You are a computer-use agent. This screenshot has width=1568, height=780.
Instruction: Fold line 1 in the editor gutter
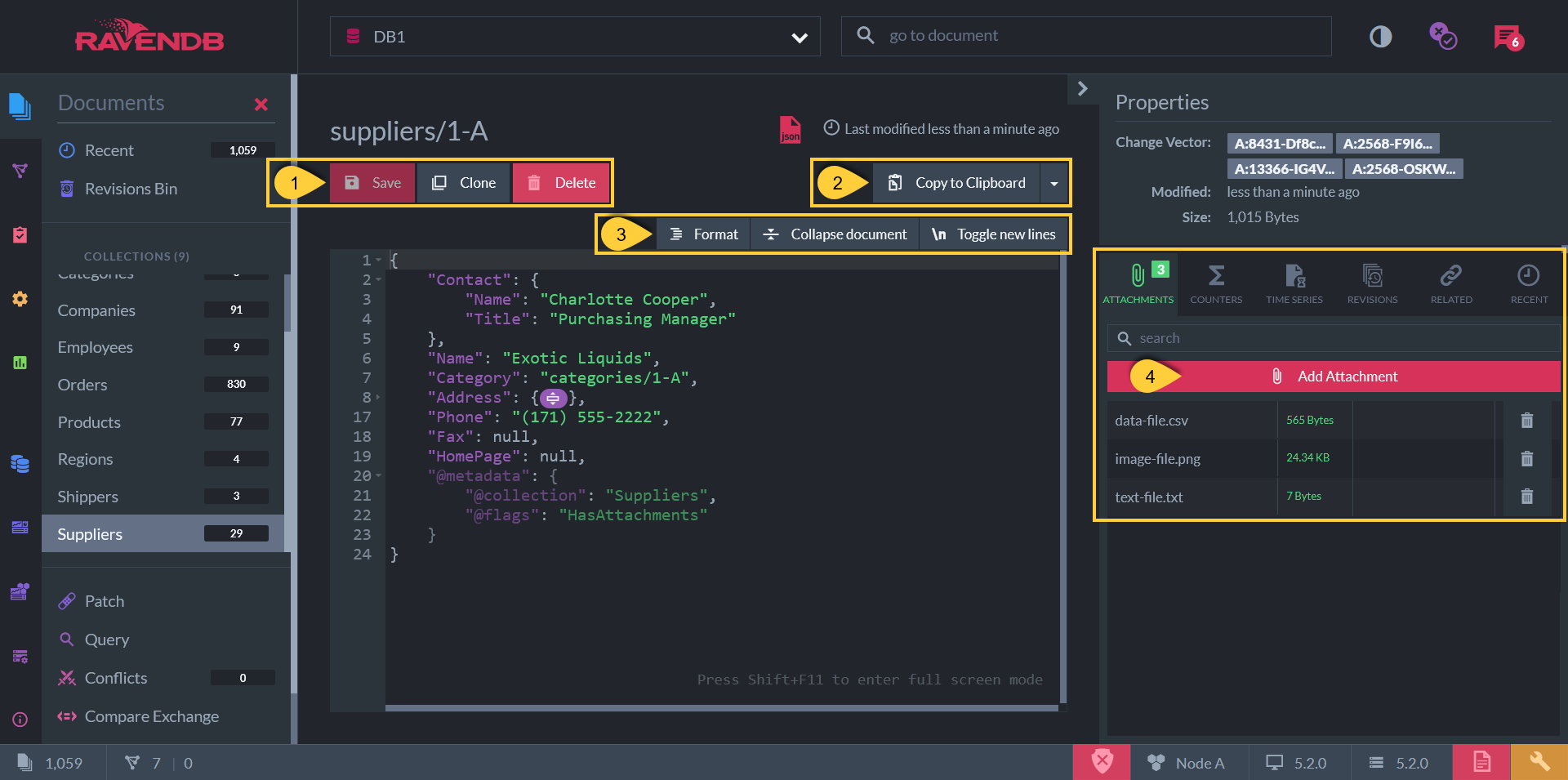click(379, 261)
